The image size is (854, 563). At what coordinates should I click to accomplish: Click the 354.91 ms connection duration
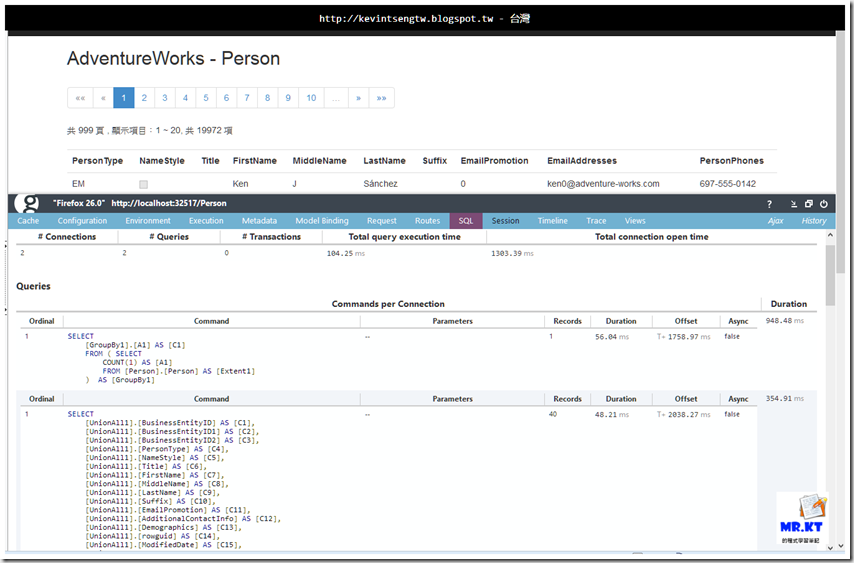tap(784, 399)
